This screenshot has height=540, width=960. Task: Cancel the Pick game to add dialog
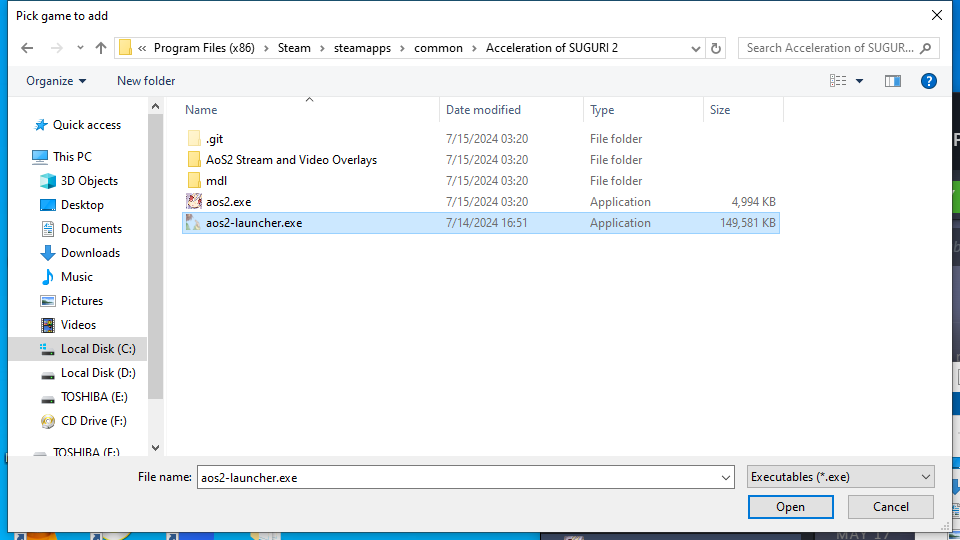(x=891, y=507)
